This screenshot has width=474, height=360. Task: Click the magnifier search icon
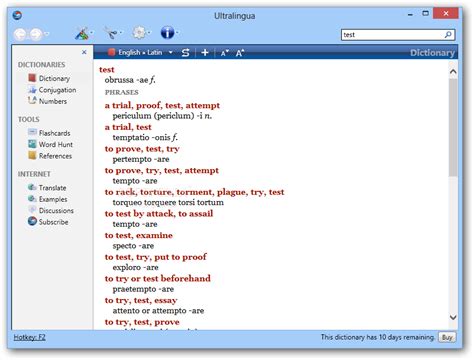coord(448,35)
